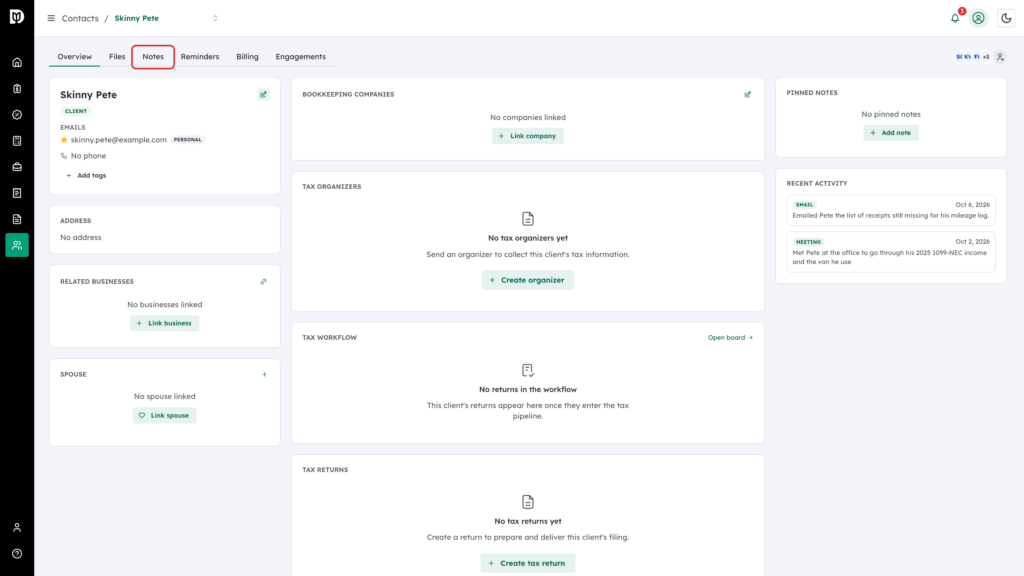
Task: Click the Create tax return button
Action: [528, 563]
